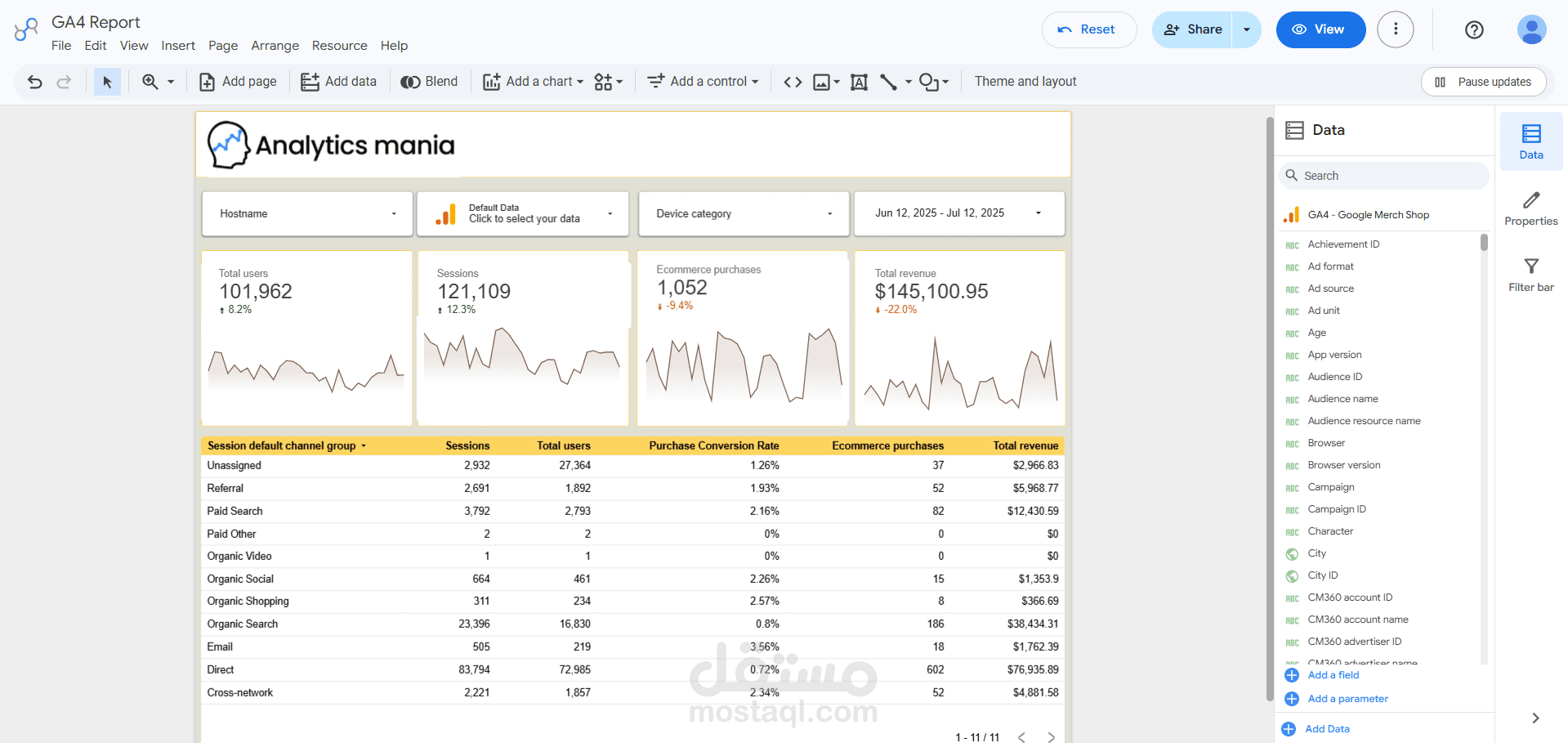Viewport: 1568px width, 743px height.
Task: Select the Ecommerce purchases scorecard
Action: tap(743, 338)
